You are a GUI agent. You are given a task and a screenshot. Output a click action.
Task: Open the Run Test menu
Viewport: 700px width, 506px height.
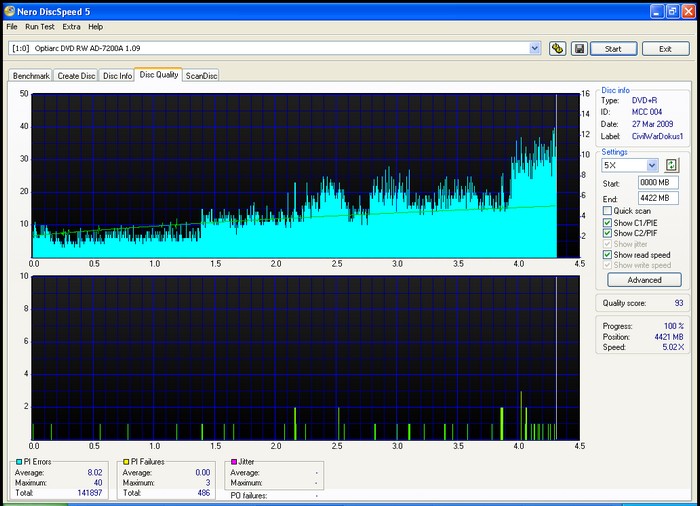click(40, 26)
